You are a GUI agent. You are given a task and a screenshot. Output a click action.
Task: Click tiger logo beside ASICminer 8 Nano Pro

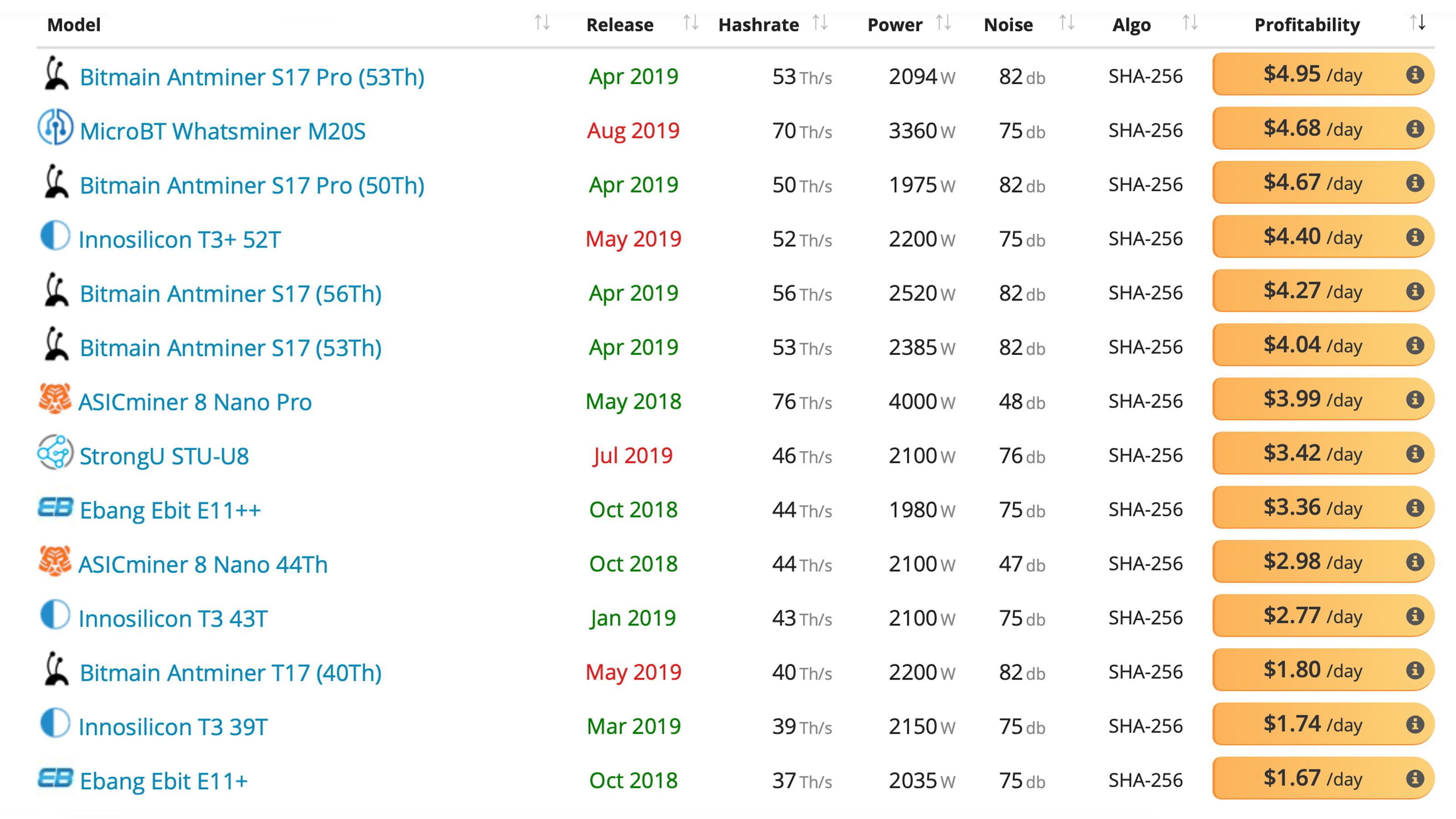point(55,399)
